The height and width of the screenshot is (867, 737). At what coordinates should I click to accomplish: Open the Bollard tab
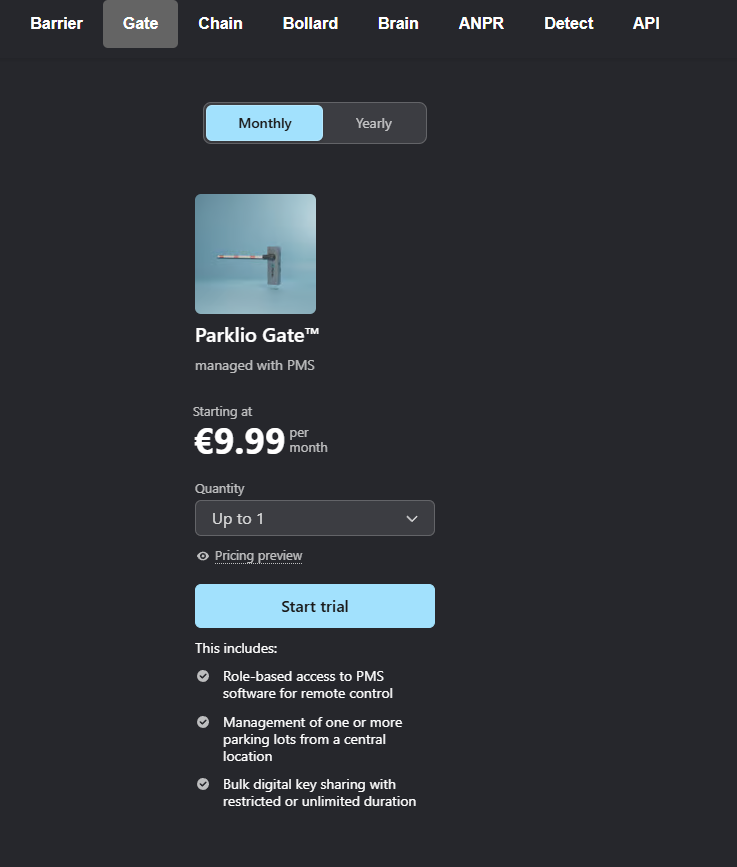pyautogui.click(x=310, y=23)
